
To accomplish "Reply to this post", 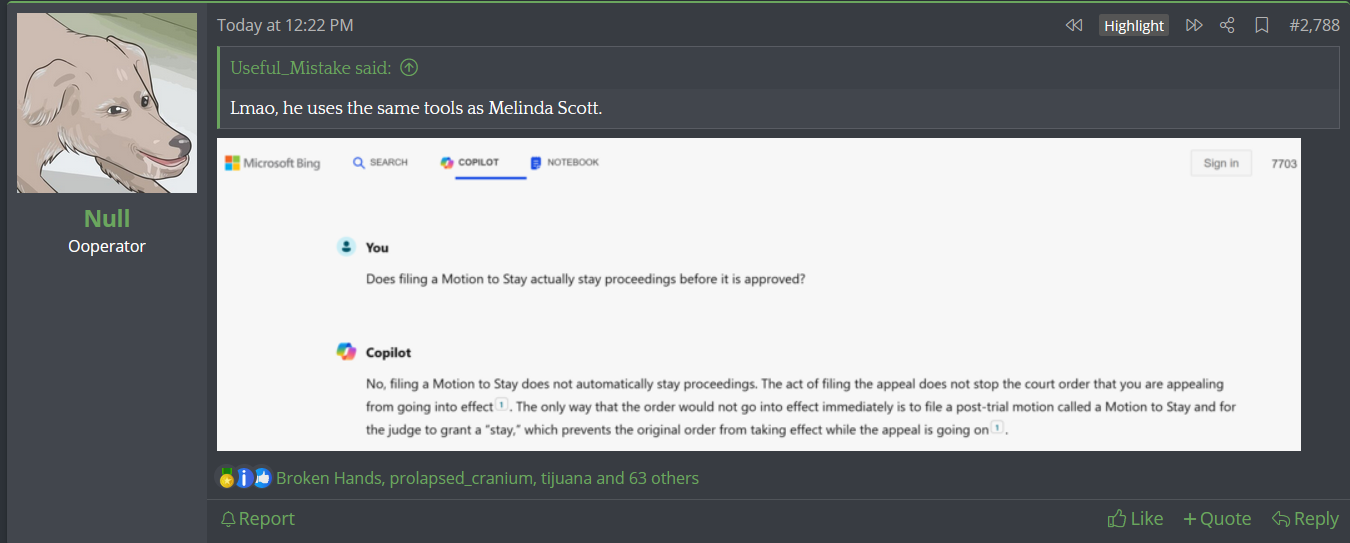I will tap(1305, 518).
